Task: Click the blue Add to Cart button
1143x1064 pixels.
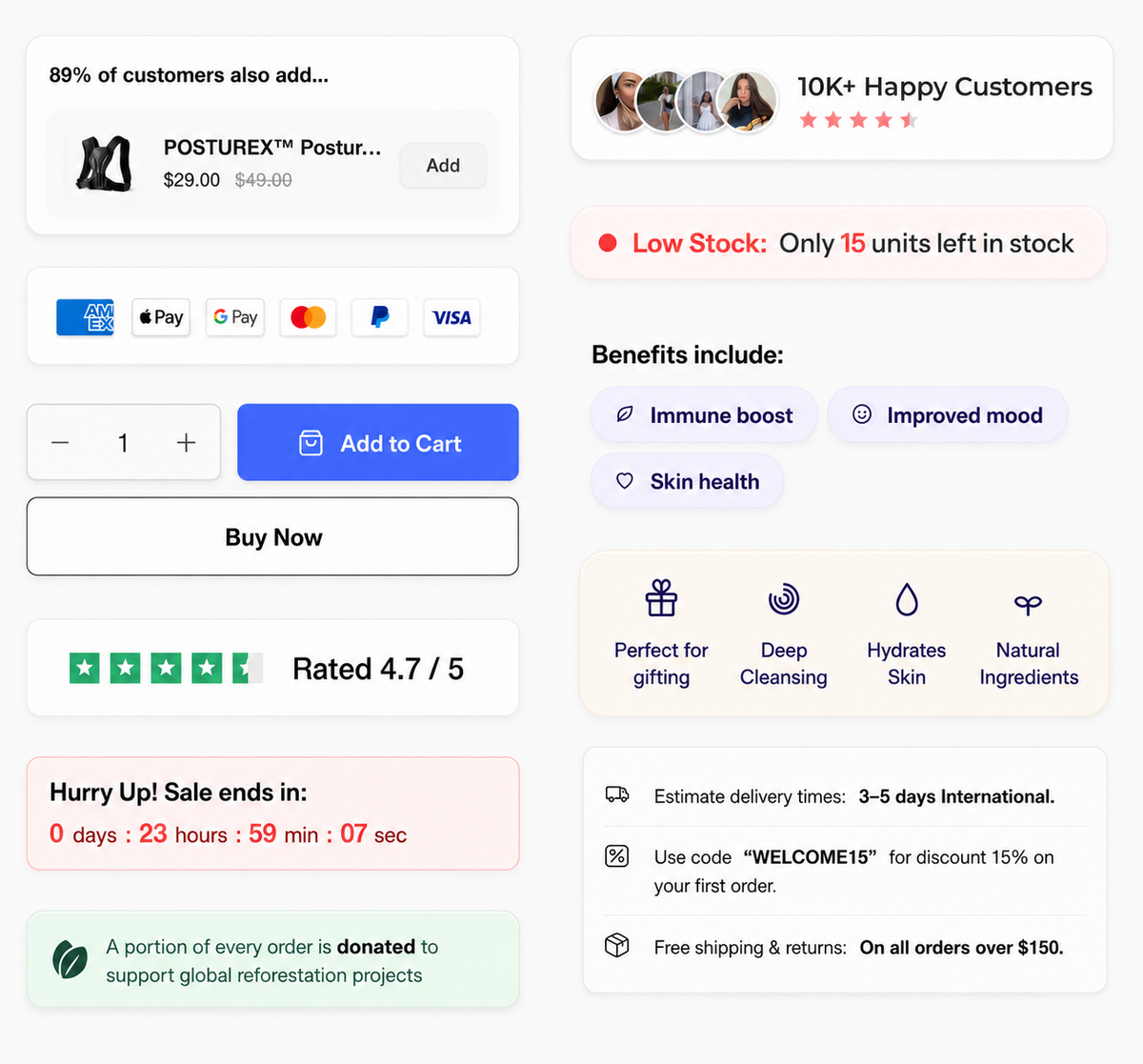Action: (x=378, y=443)
